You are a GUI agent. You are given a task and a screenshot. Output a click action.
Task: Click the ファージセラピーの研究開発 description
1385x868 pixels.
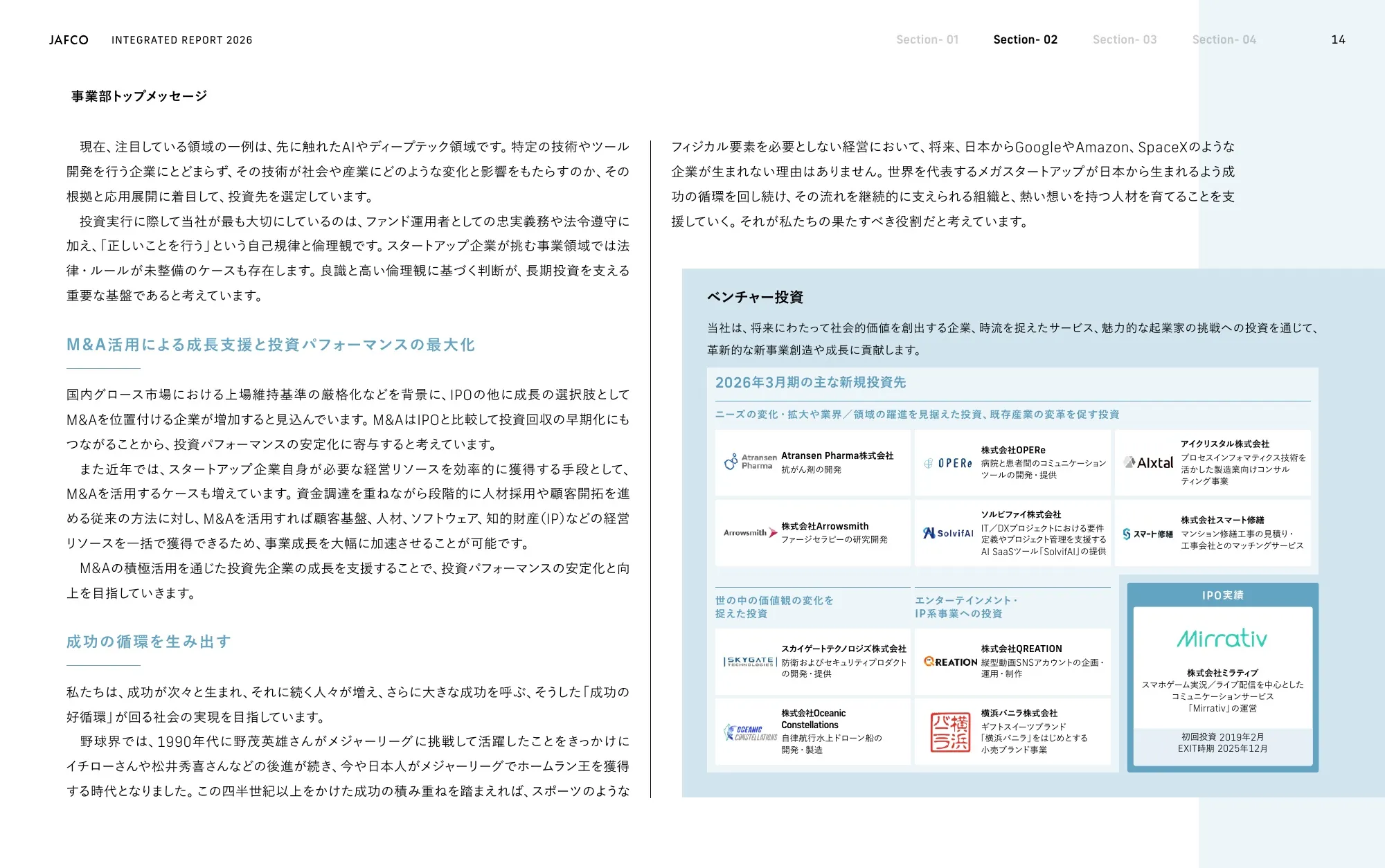[834, 539]
